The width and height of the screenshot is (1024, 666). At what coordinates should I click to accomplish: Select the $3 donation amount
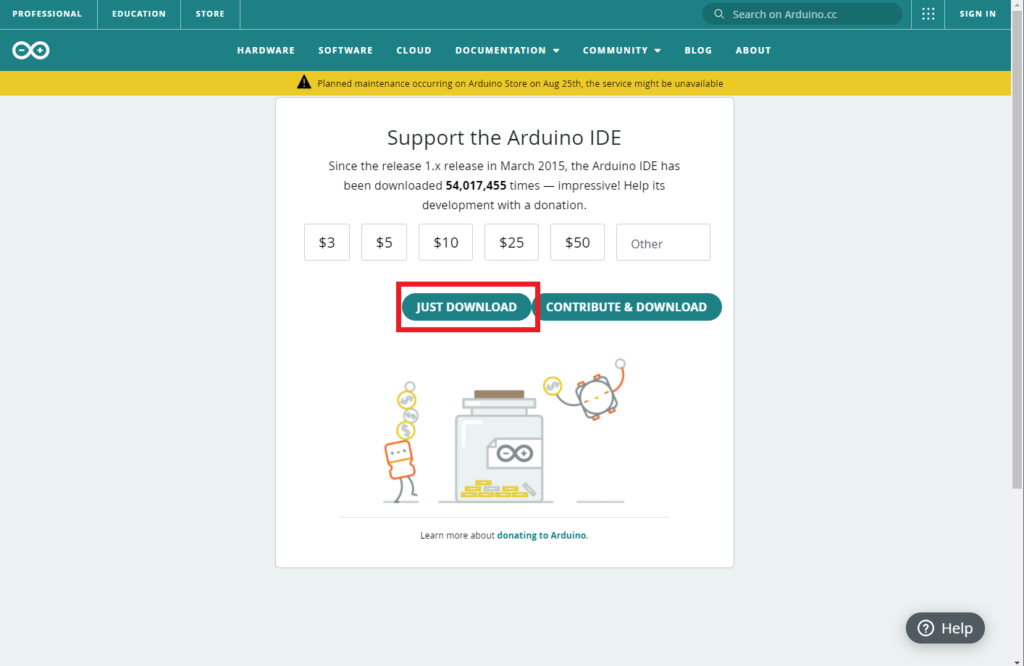(327, 242)
